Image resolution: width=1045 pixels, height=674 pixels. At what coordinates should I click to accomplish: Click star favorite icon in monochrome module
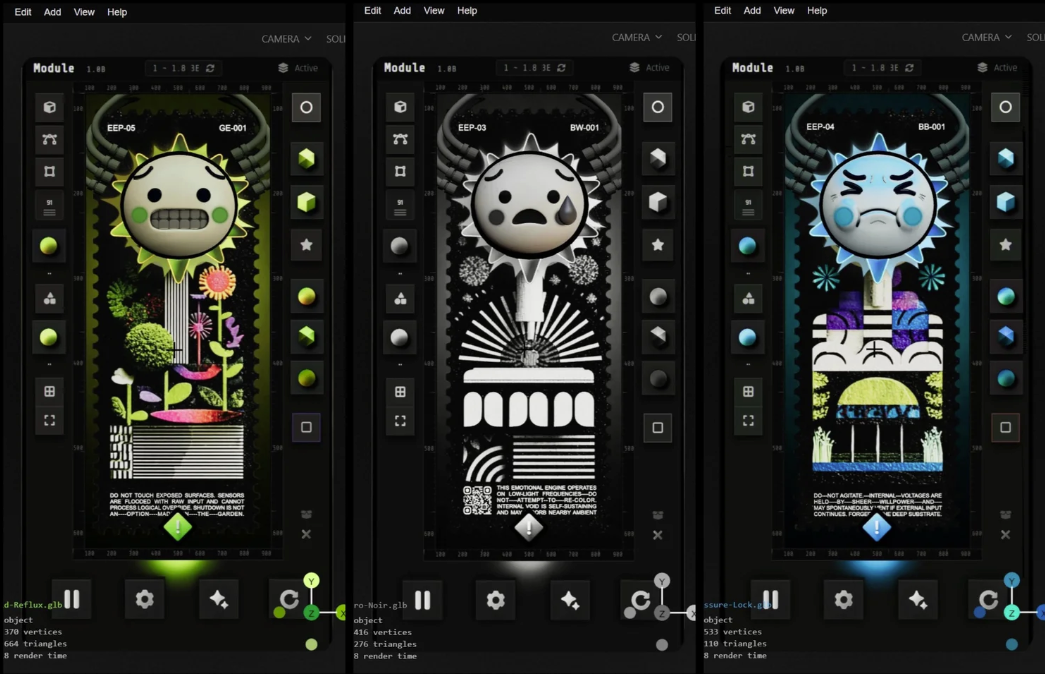pyautogui.click(x=658, y=245)
